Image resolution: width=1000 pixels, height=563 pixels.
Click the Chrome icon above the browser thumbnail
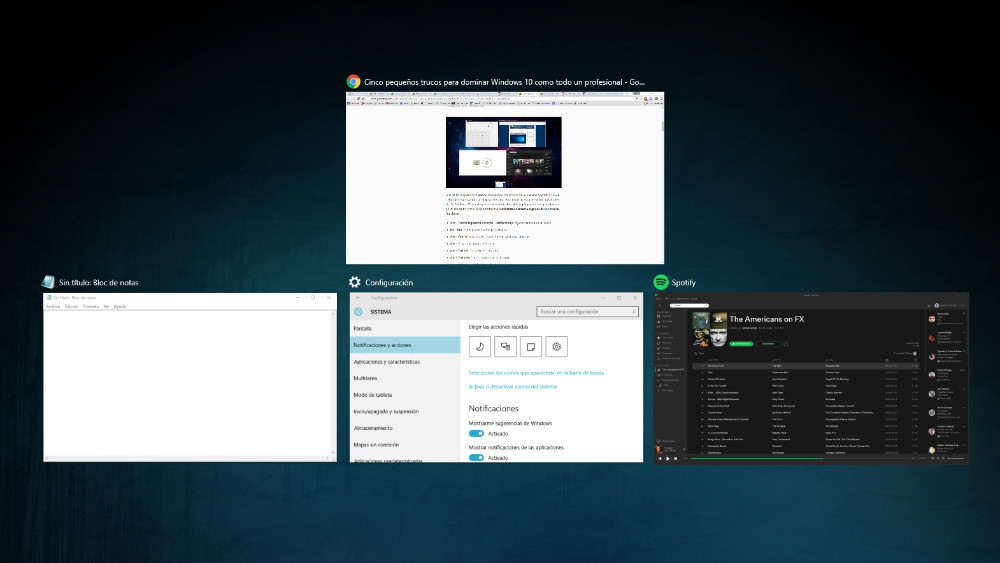click(353, 82)
